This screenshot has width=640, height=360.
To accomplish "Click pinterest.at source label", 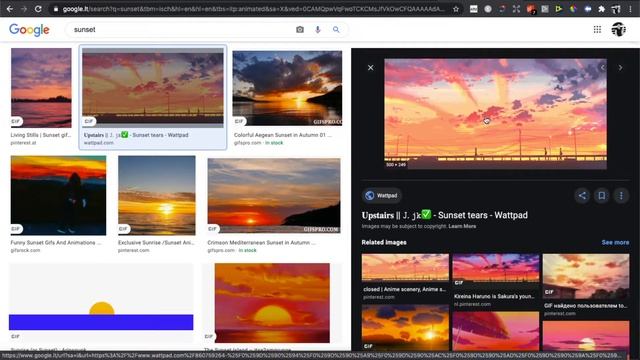I will pyautogui.click(x=23, y=143).
